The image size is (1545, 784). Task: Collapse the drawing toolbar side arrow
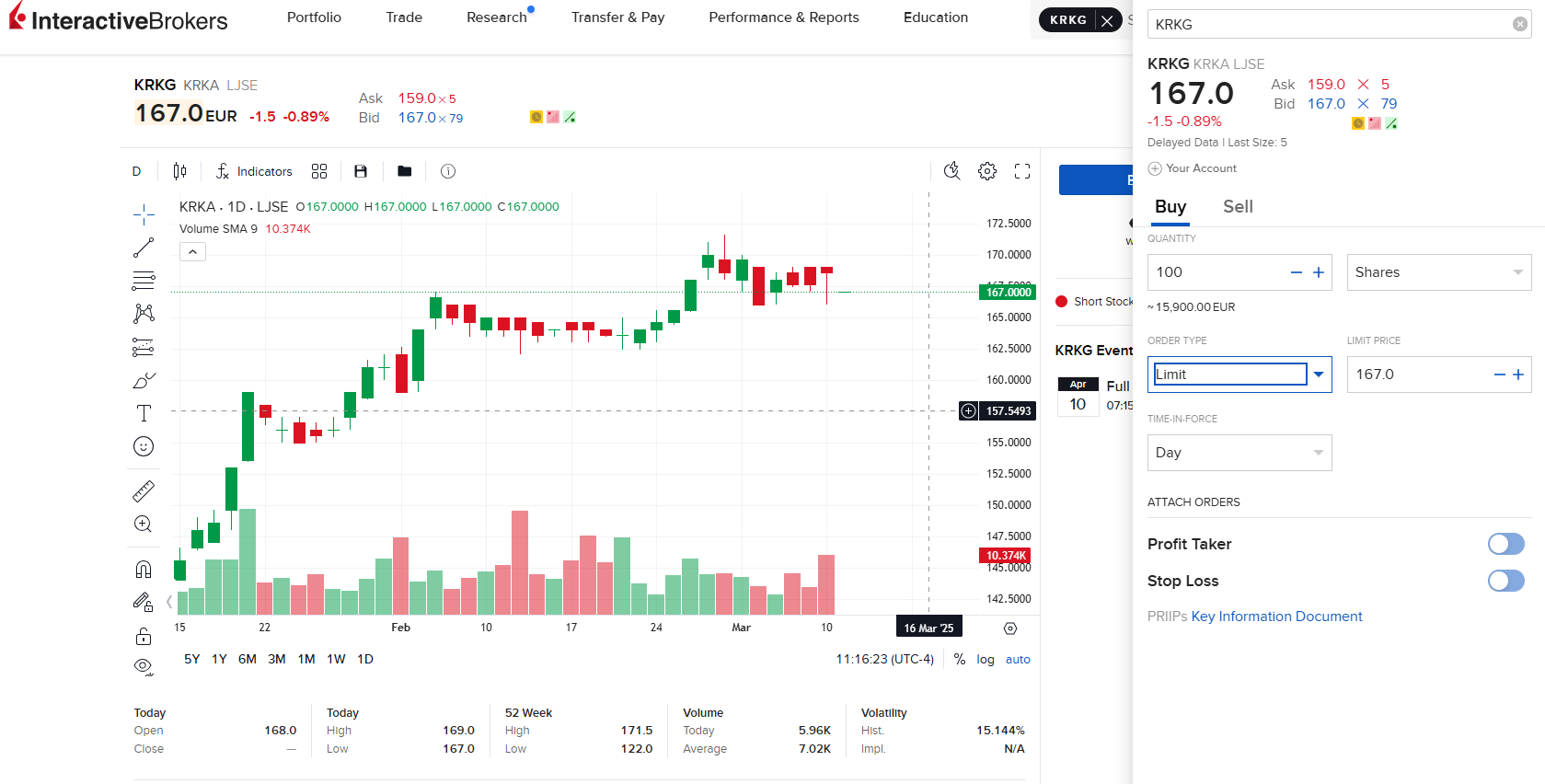click(169, 602)
